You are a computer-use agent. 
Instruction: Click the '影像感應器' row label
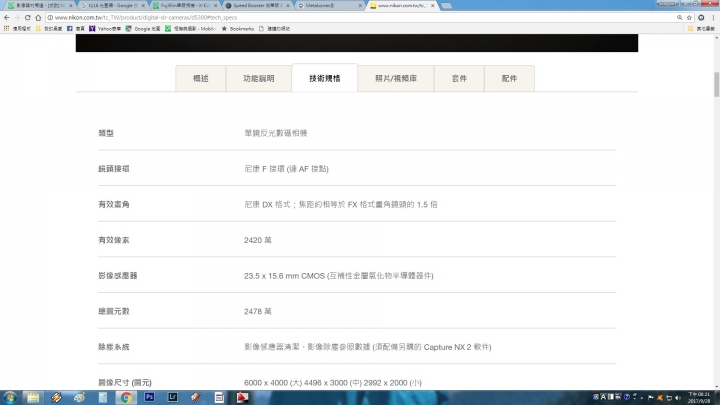tap(118, 276)
